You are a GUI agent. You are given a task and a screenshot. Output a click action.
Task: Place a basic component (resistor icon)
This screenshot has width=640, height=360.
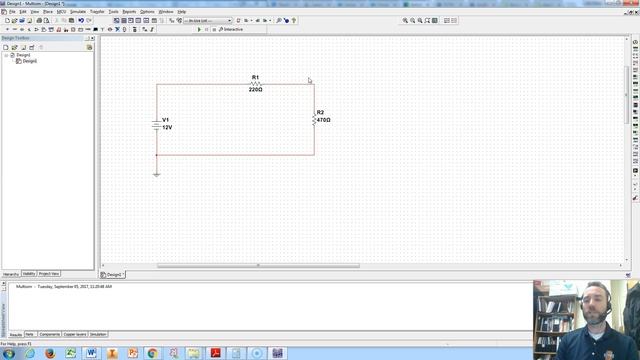pyautogui.click(x=15, y=29)
